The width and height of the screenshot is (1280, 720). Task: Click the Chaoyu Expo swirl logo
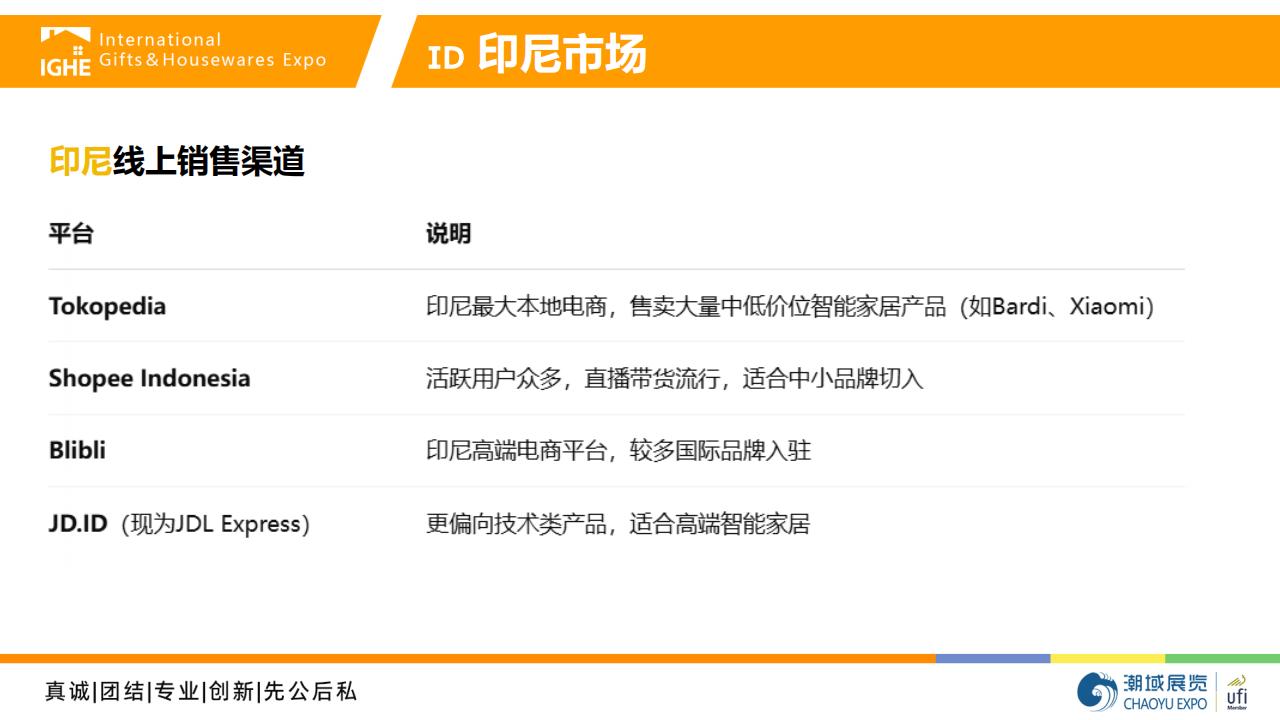coord(1097,692)
